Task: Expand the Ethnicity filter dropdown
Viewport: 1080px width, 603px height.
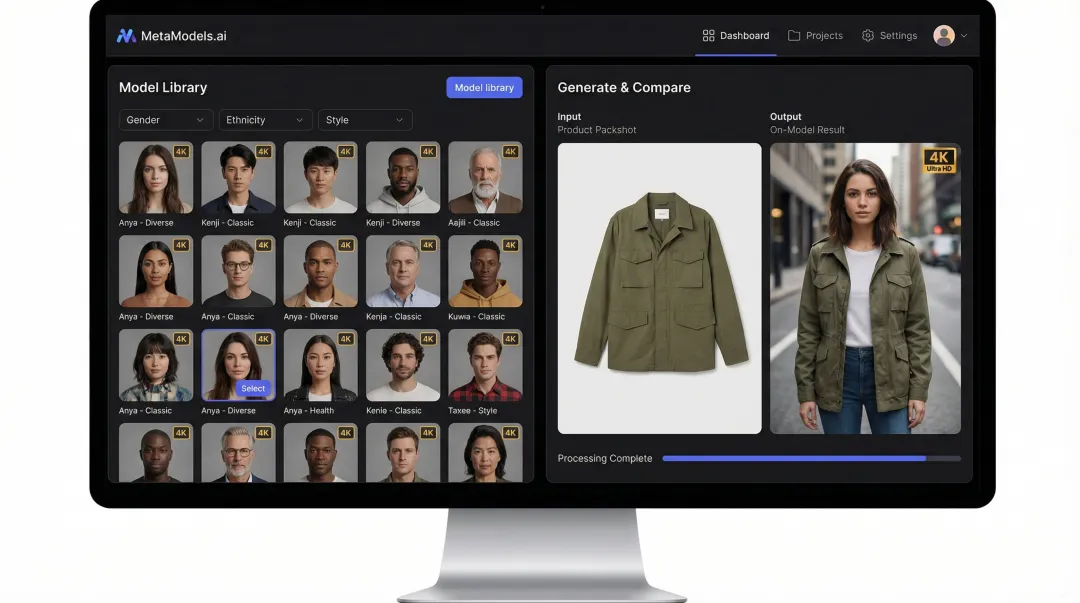Action: 264,119
